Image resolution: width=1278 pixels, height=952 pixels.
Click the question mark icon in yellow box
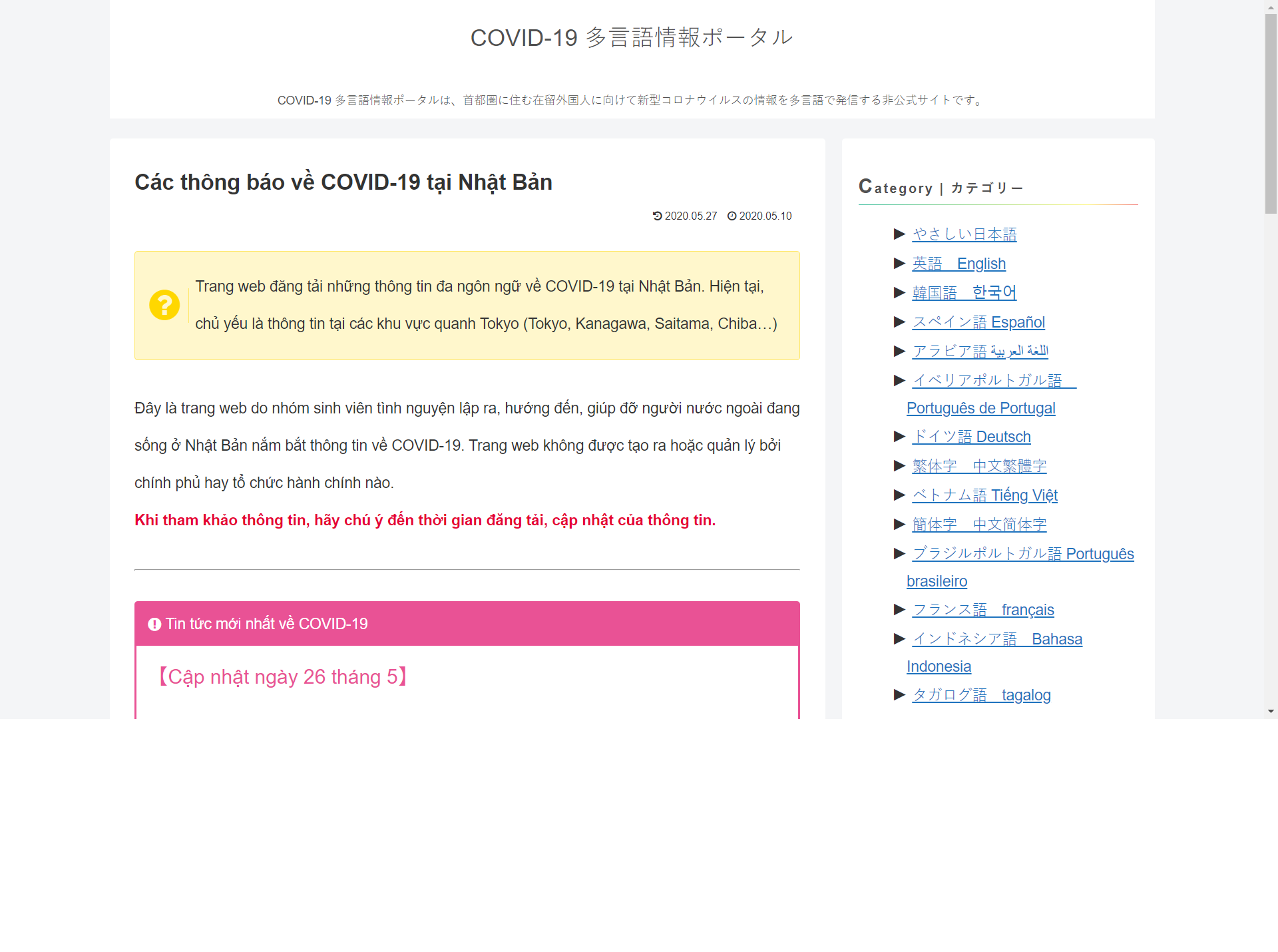click(164, 305)
